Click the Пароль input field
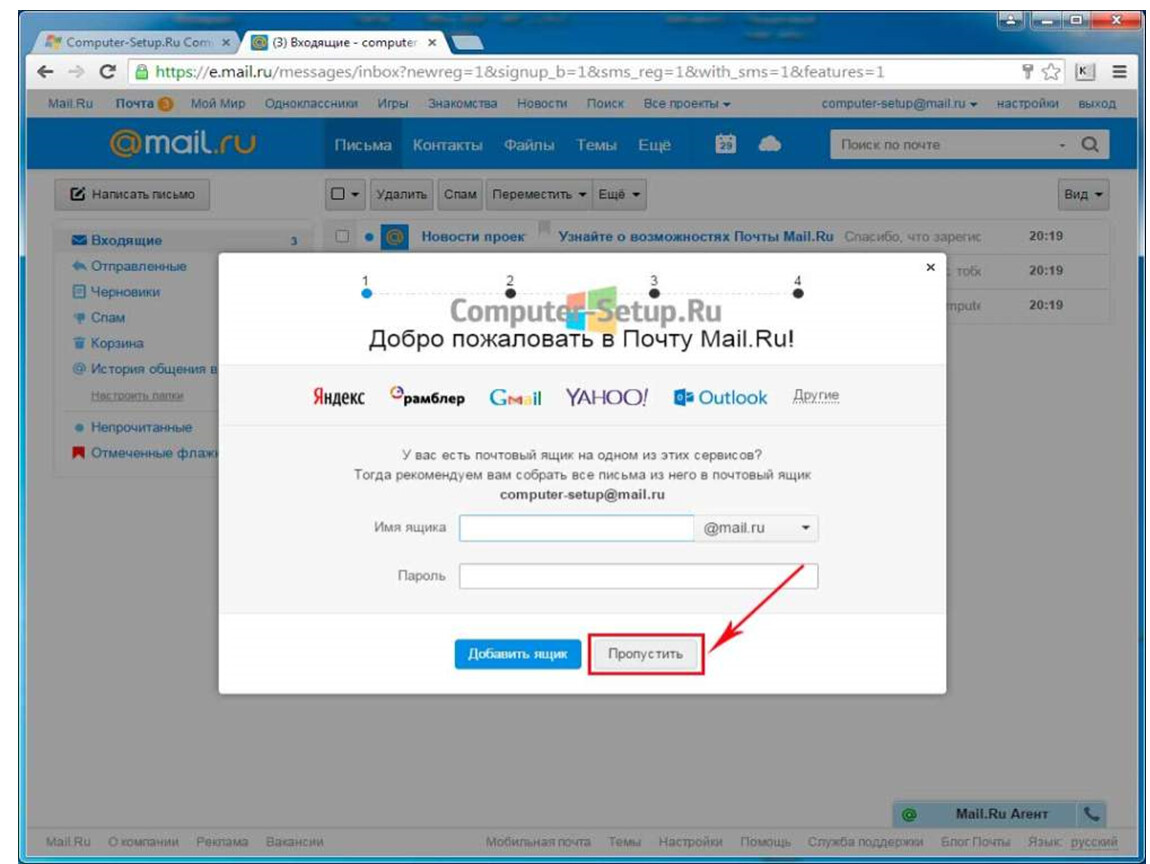 point(638,576)
